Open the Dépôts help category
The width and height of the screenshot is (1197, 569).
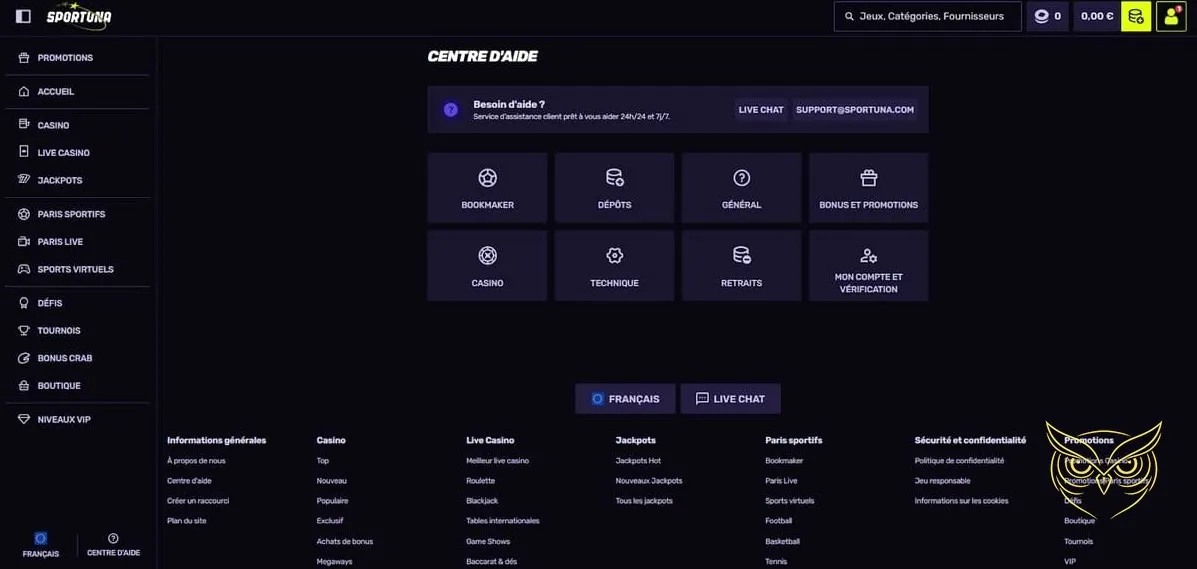tap(614, 188)
